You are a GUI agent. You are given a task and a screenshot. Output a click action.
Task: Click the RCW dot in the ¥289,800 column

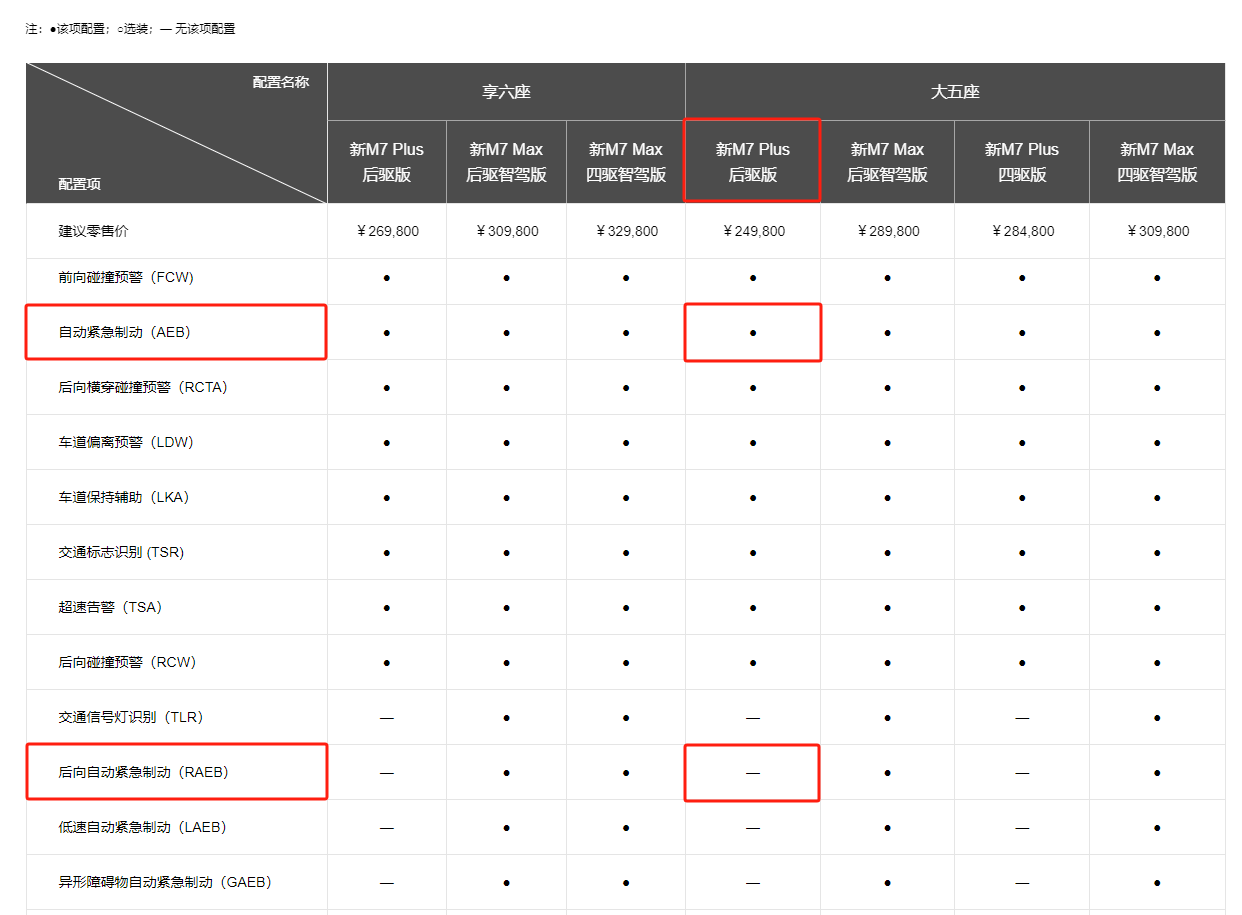point(888,662)
